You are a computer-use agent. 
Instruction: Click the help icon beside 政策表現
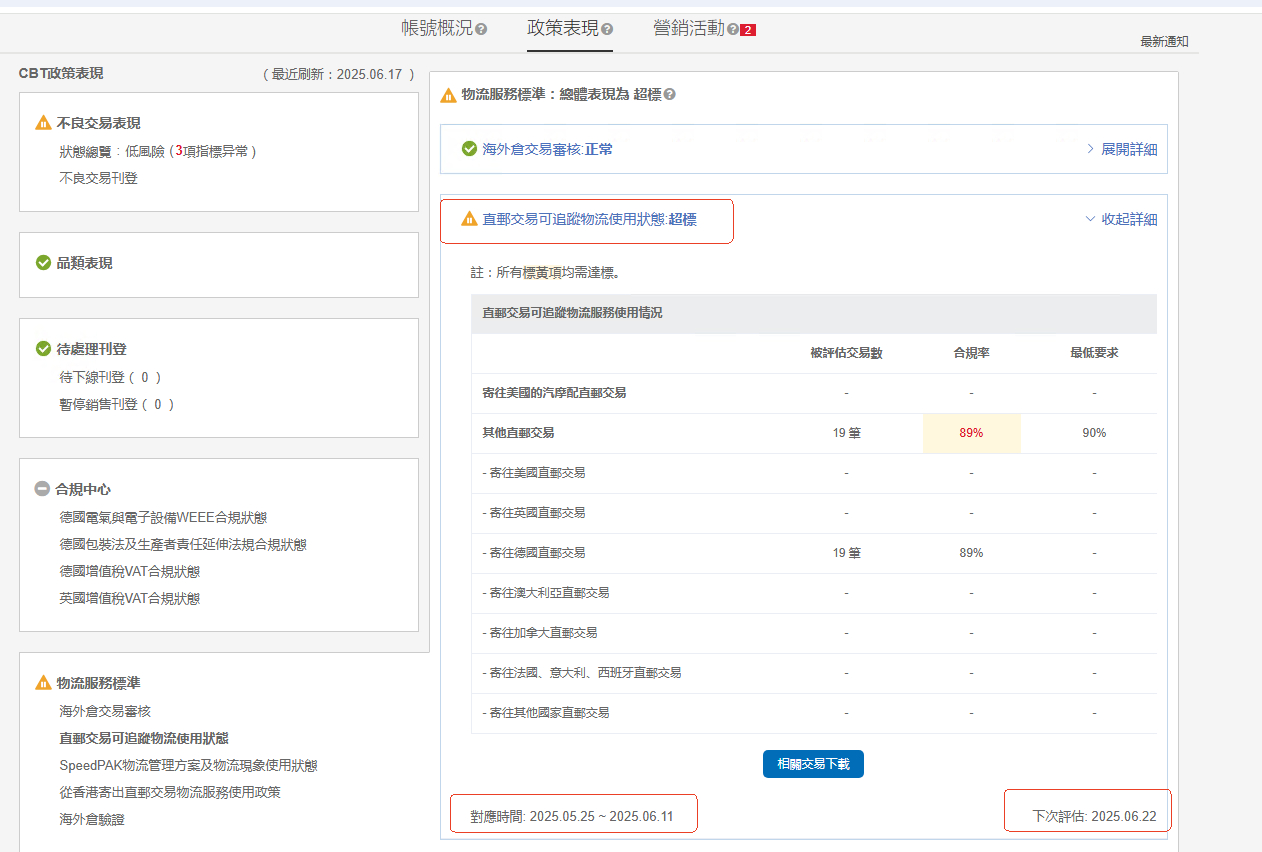(607, 30)
